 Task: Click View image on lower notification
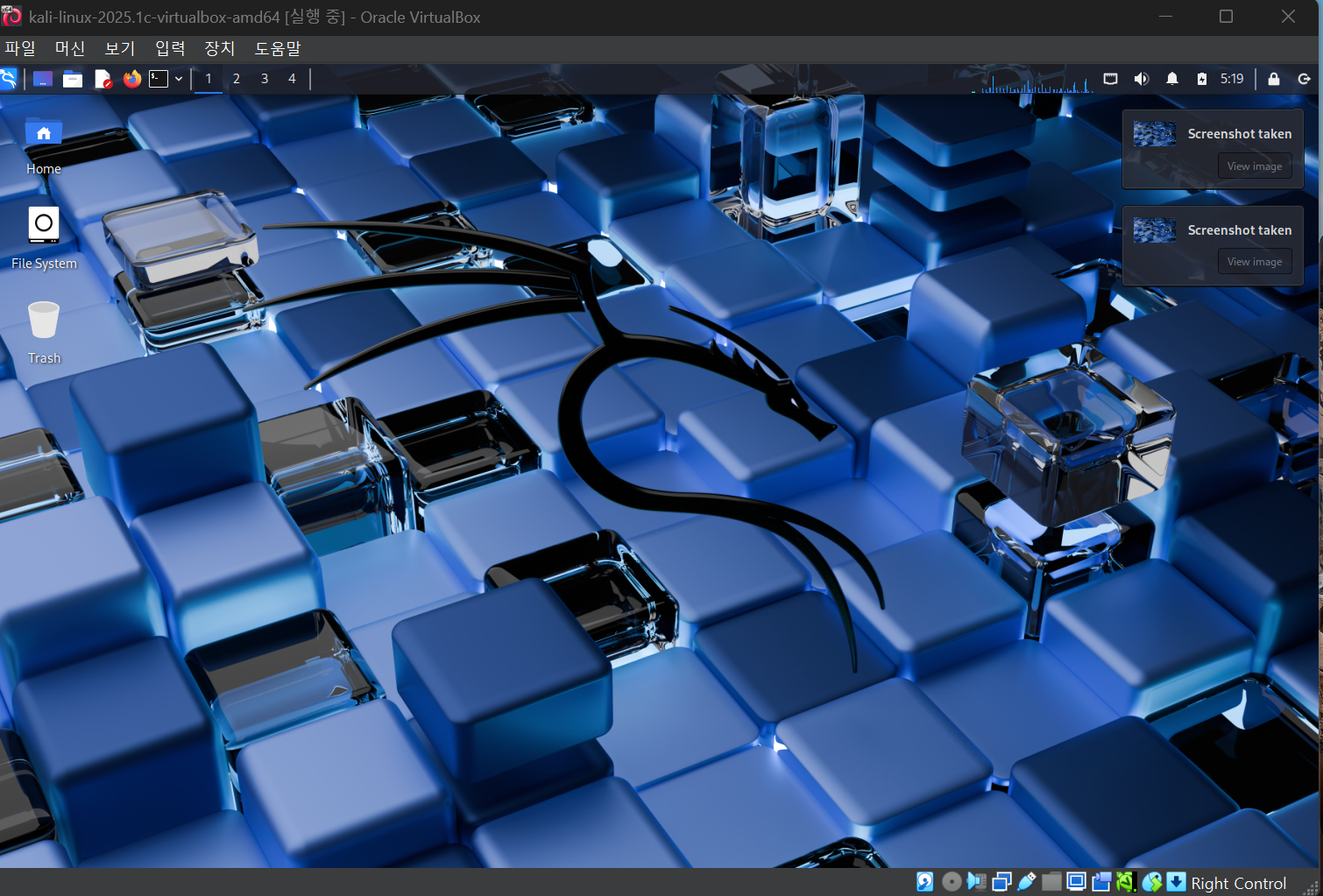click(1254, 262)
